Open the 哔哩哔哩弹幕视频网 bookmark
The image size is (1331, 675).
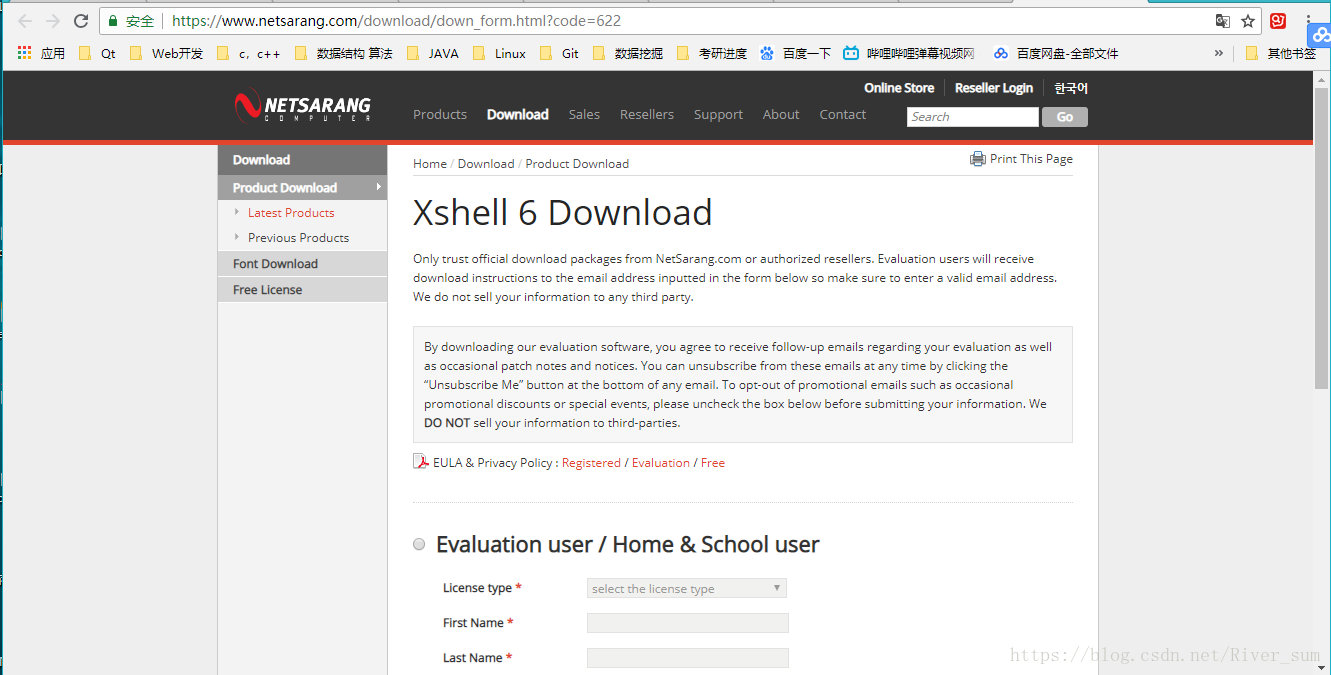tap(909, 53)
